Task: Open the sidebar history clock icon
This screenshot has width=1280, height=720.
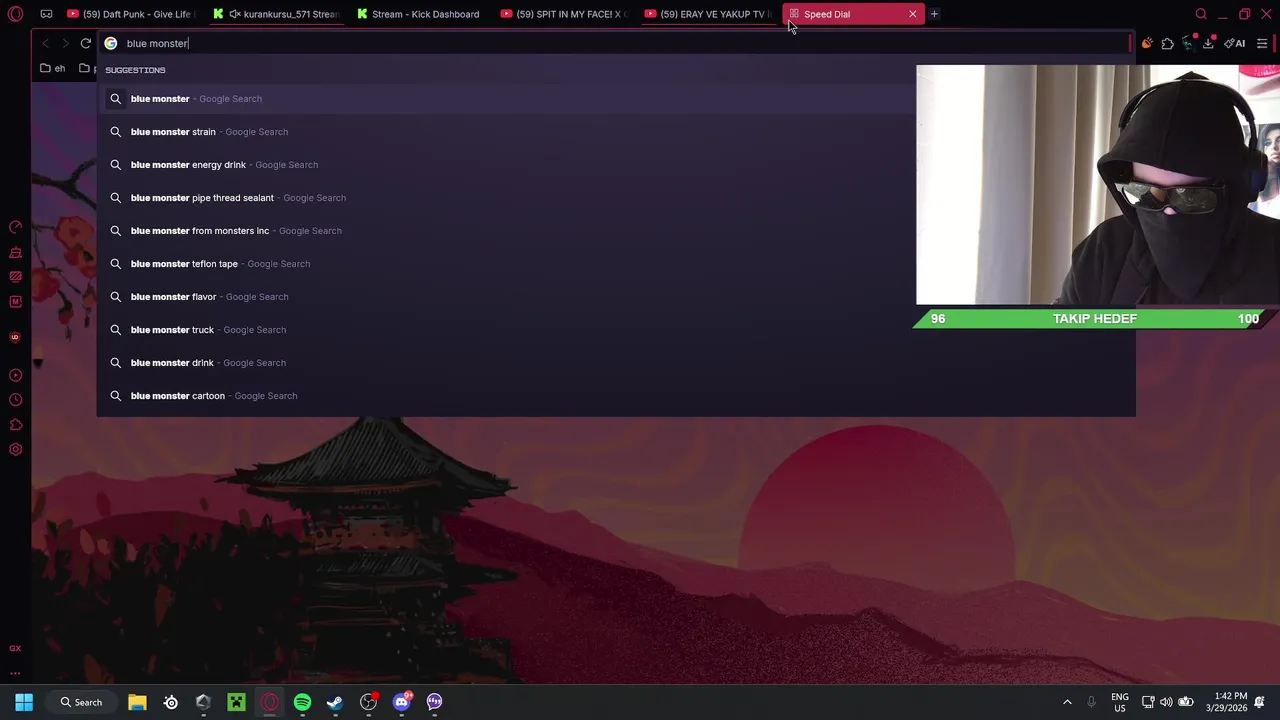Action: pyautogui.click(x=15, y=400)
